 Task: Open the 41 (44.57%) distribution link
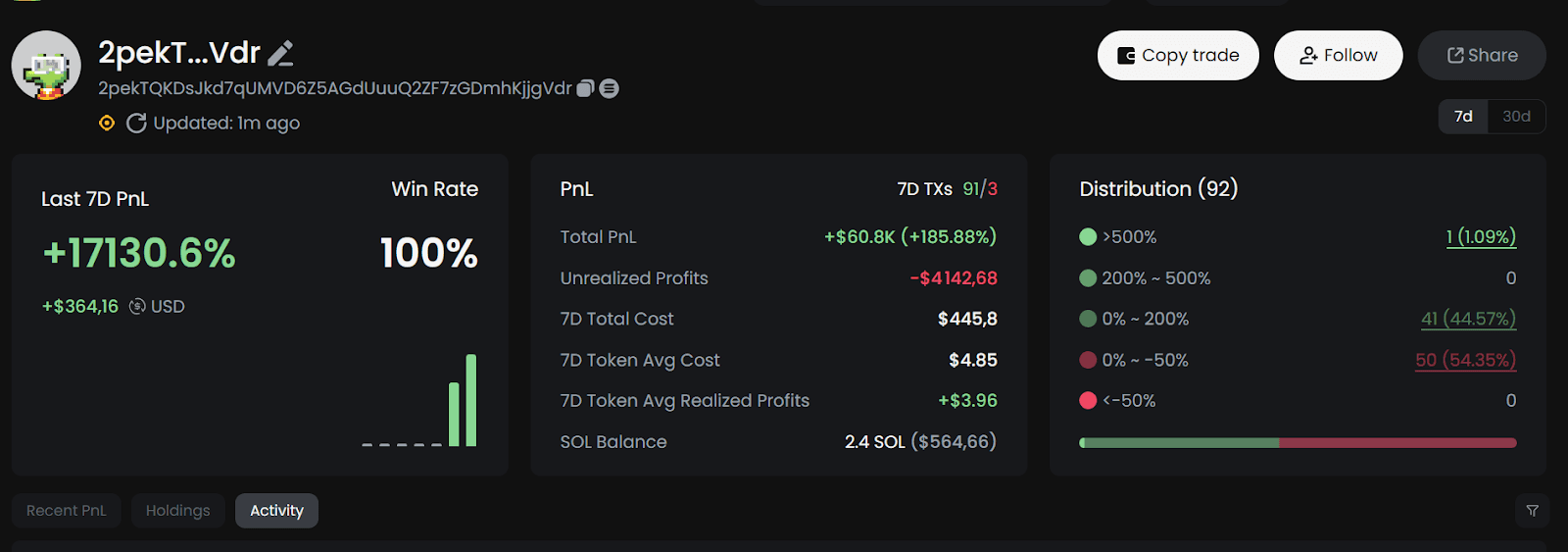coord(1468,319)
